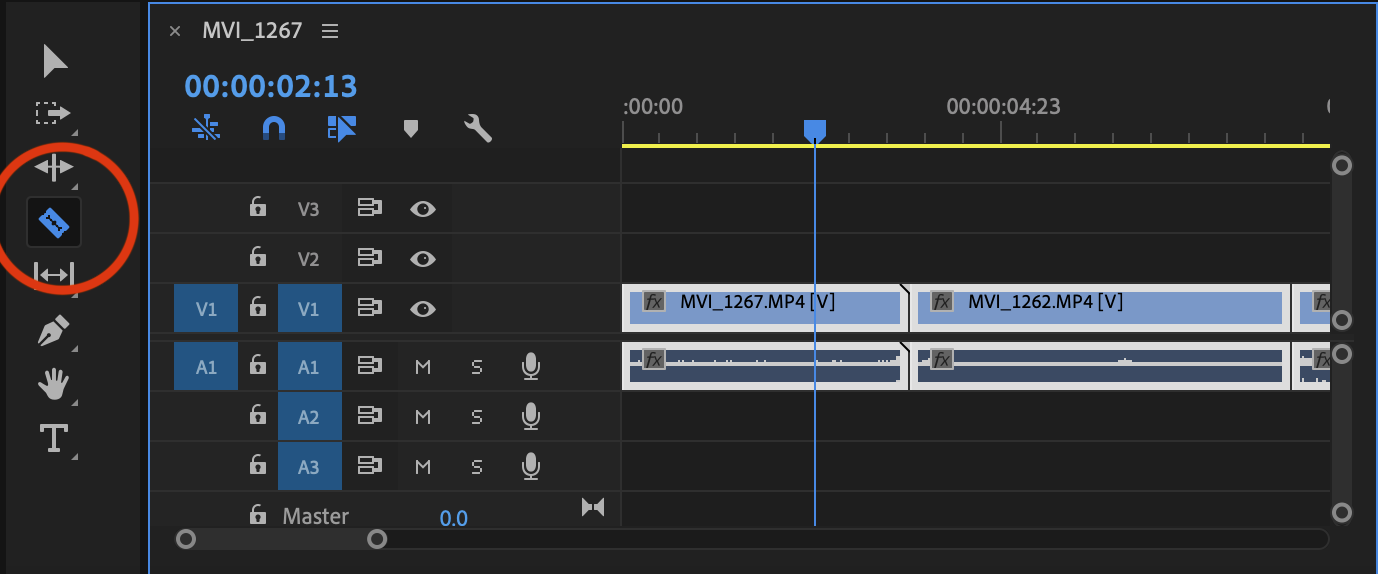
Task: Click the timeline horizontal zoom scrollbar
Action: coord(281,540)
